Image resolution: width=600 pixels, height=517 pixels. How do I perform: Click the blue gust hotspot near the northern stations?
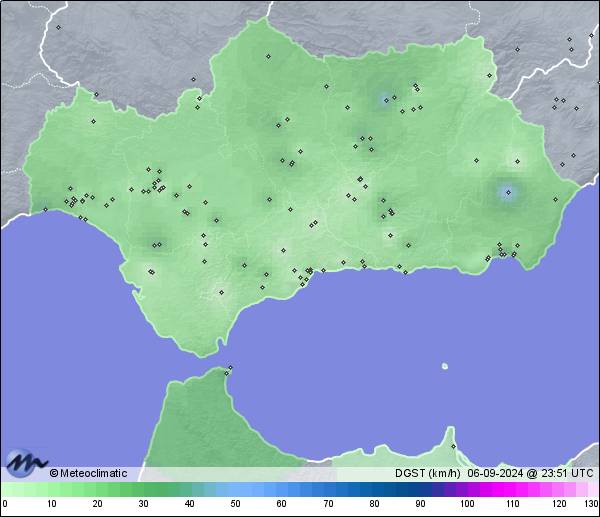[x=384, y=99]
